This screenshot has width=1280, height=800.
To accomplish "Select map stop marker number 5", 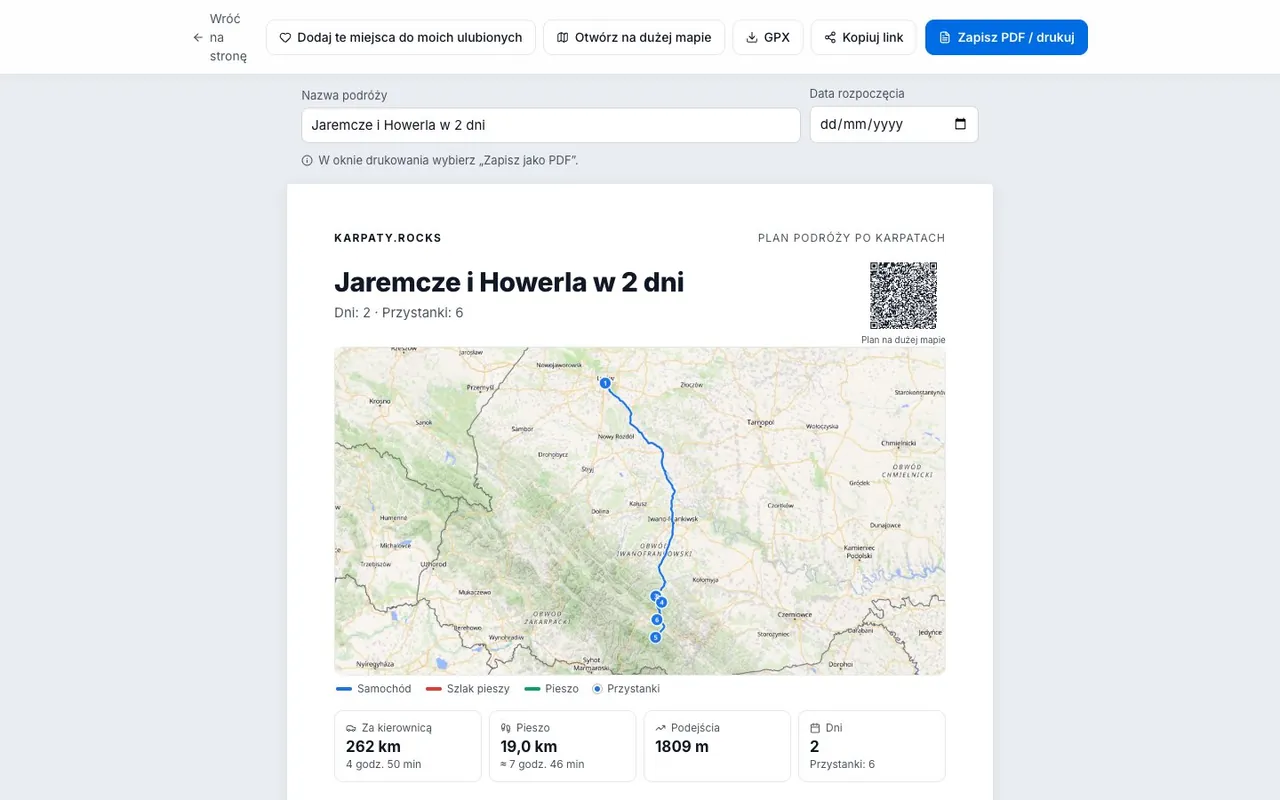I will click(656, 637).
